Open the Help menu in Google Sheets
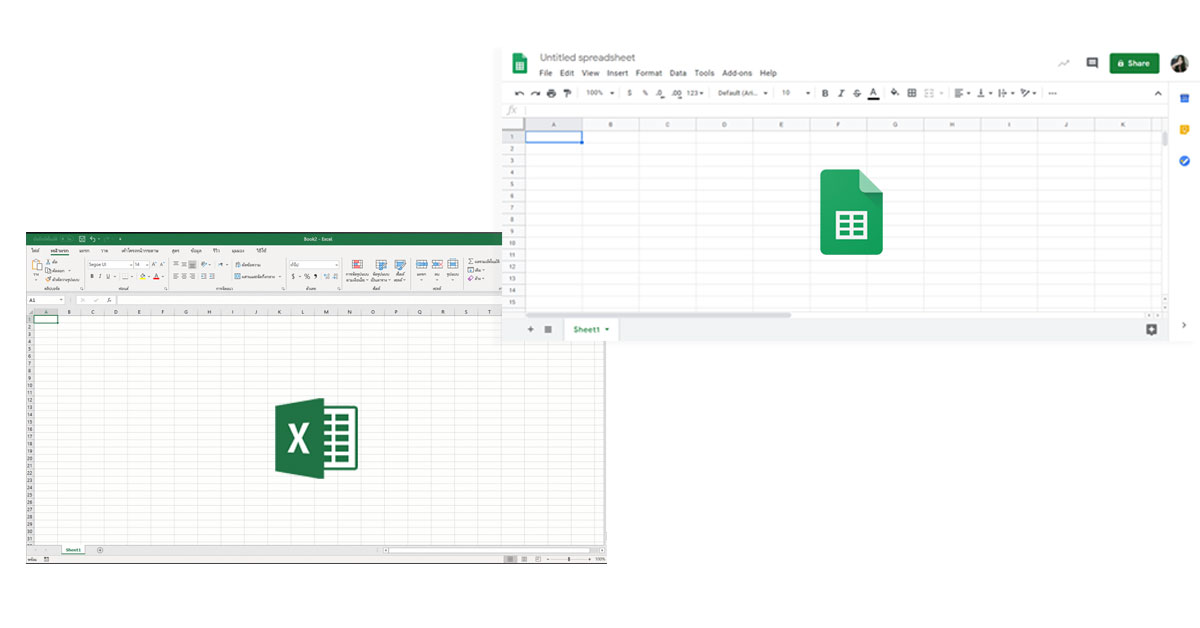This screenshot has height=628, width=1200. (768, 73)
